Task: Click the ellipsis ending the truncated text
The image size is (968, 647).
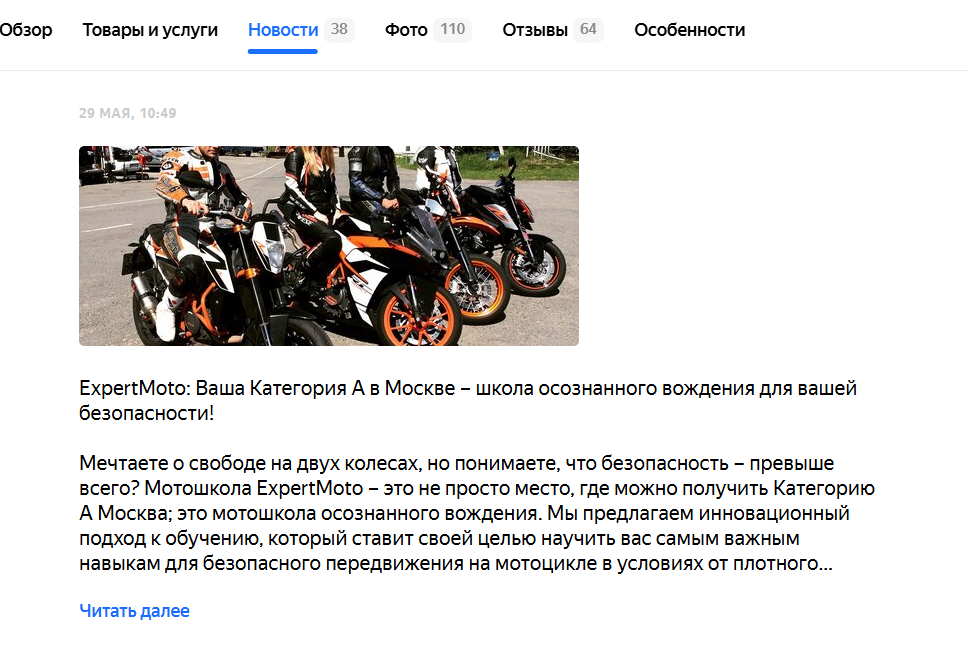Action: pos(826,564)
